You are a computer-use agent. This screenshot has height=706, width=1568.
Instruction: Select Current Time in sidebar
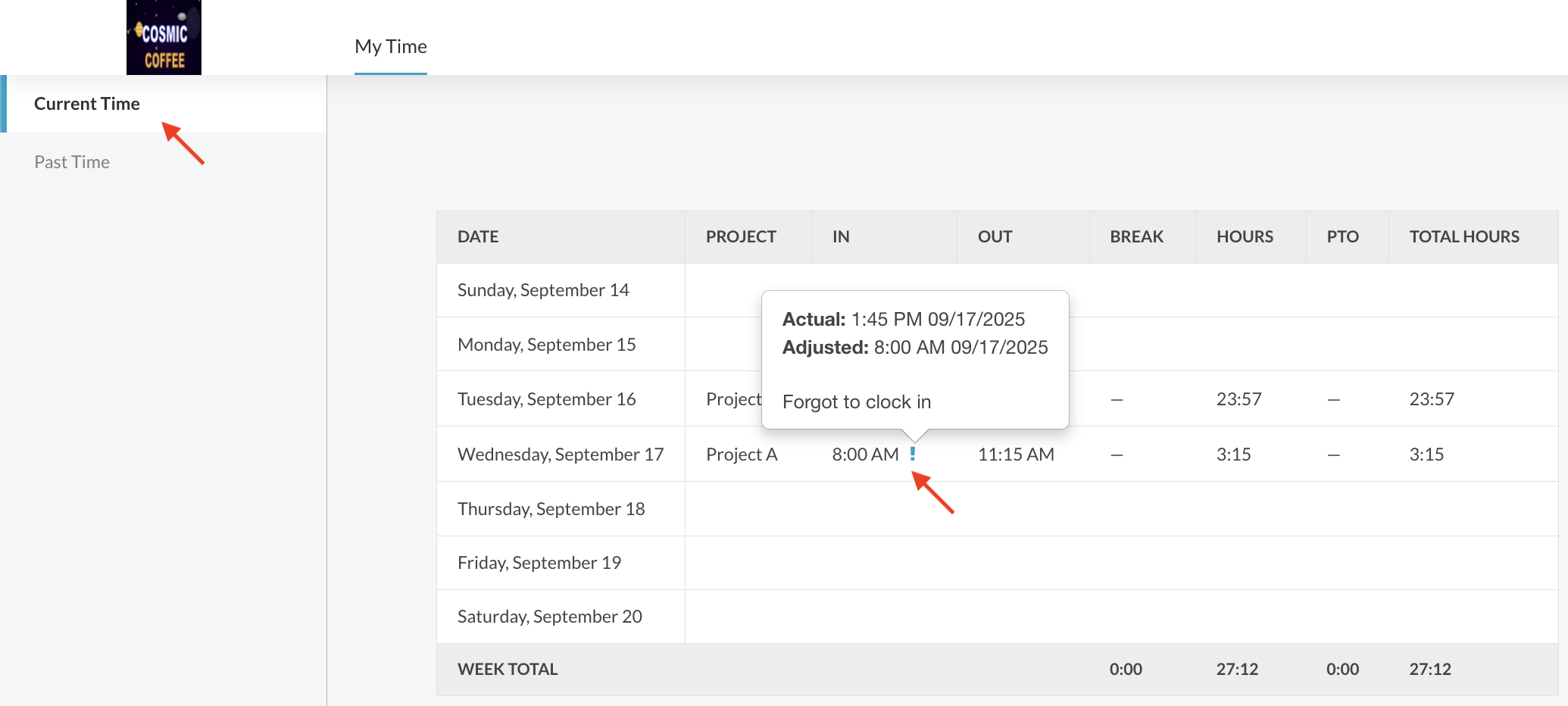point(87,104)
